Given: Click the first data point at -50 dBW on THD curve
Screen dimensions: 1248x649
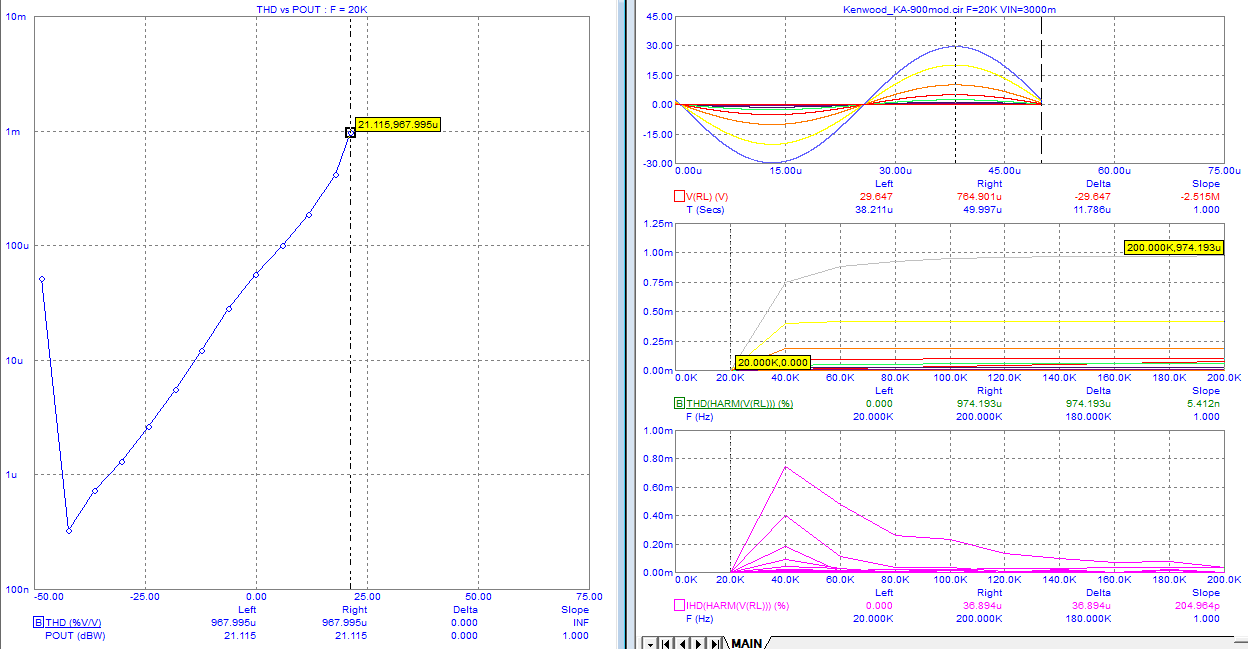Looking at the screenshot, I should (x=42, y=279).
